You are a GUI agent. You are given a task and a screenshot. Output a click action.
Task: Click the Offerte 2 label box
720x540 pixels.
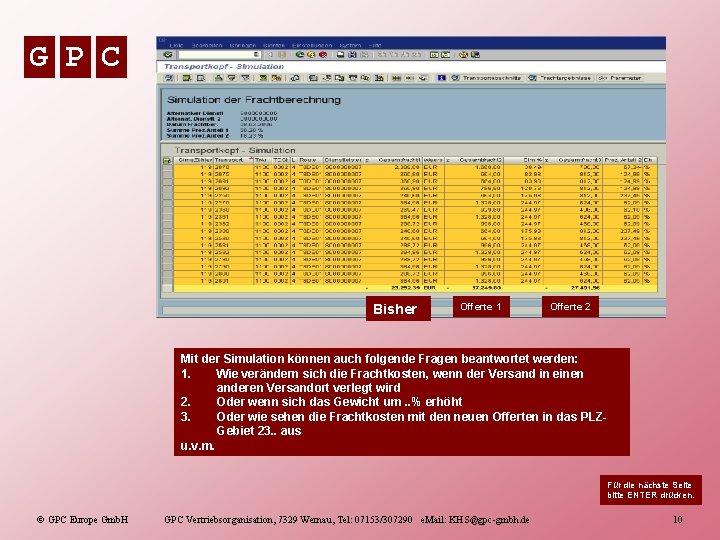click(x=570, y=307)
